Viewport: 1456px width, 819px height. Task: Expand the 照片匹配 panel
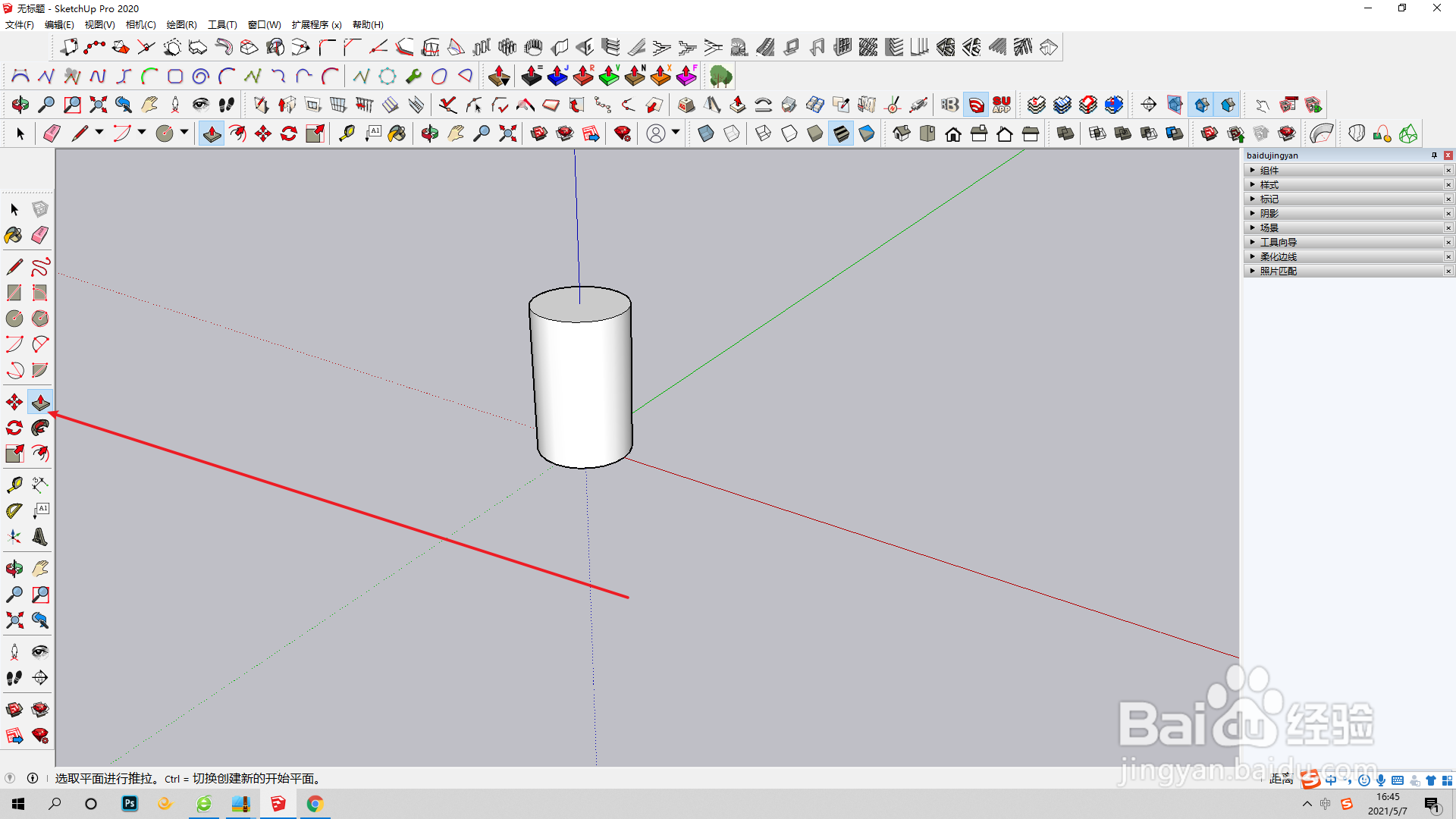1344,271
